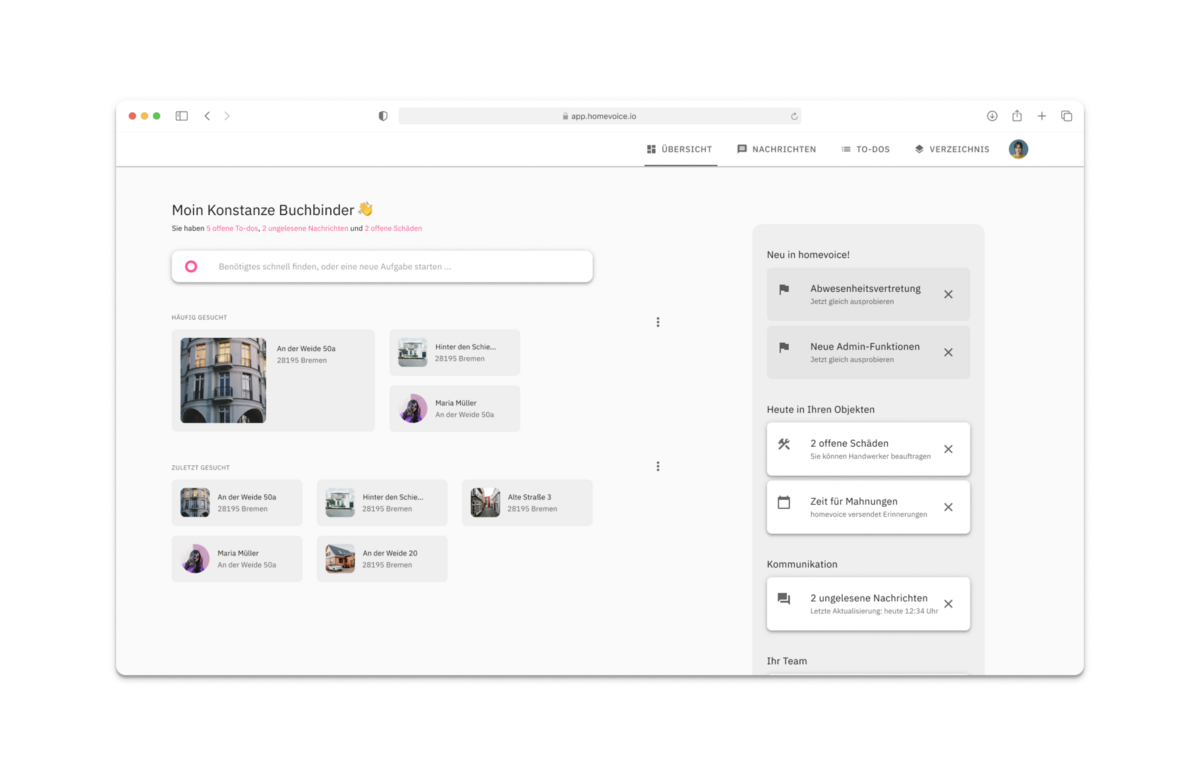Dismiss the Abwesenheitsvertretung notice

click(x=948, y=294)
